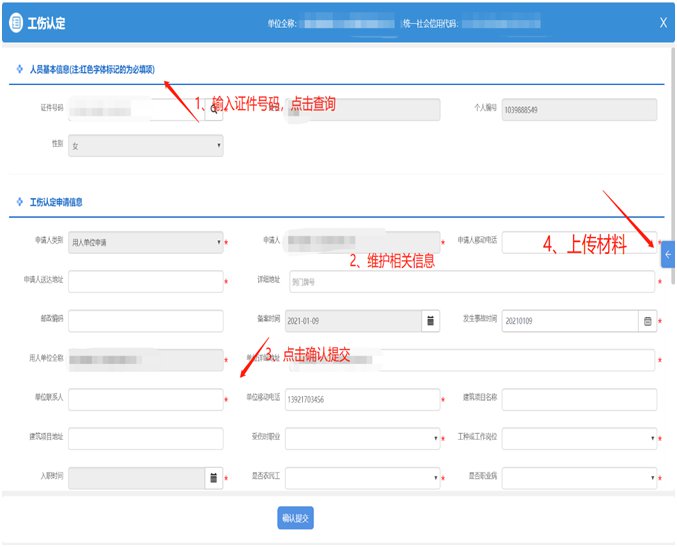Open the 性别 dropdown
677x547 pixels.
pos(145,146)
